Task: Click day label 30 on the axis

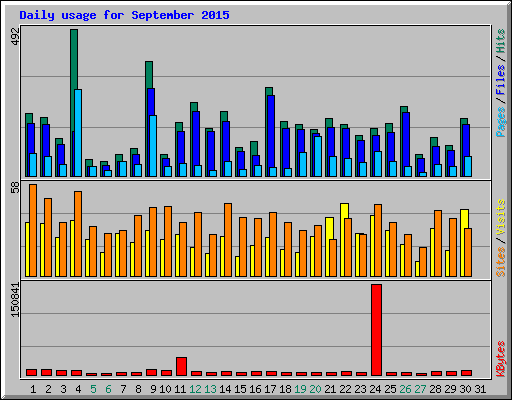Action: [465, 389]
